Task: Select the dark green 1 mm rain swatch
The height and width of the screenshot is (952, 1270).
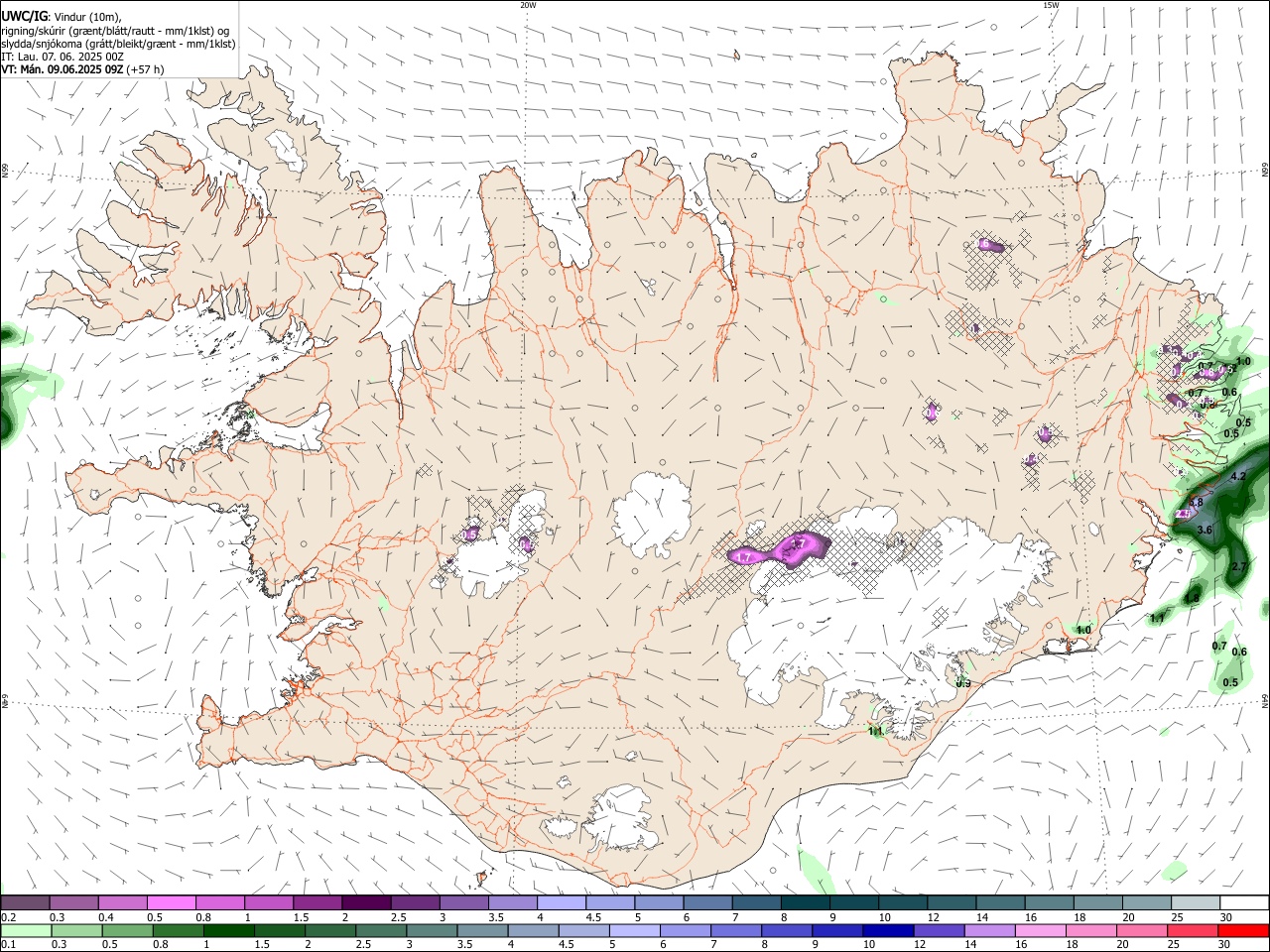Action: (228, 931)
